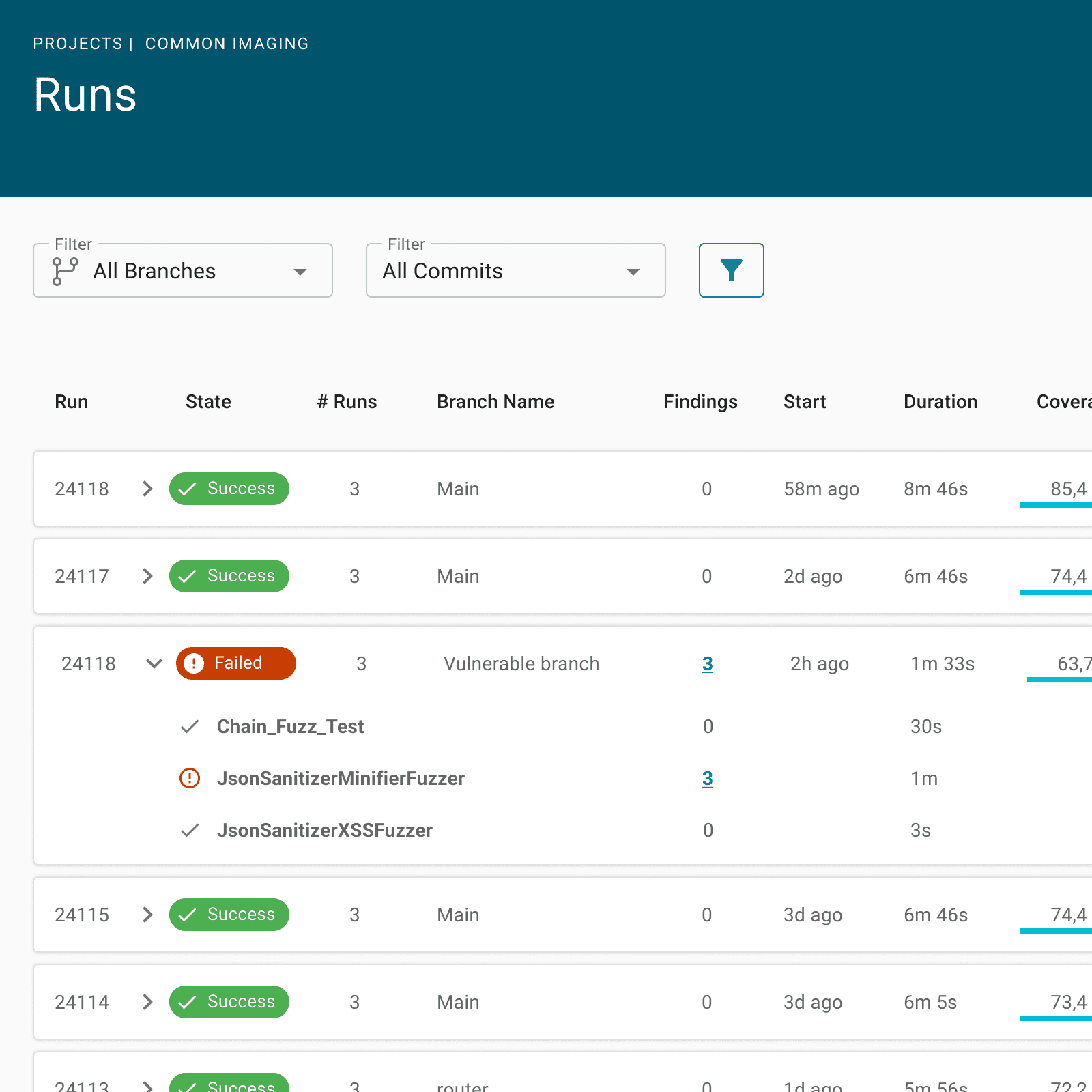Viewport: 1092px width, 1092px height.
Task: Click the 1m 33s duration of failed run
Action: [x=943, y=663]
